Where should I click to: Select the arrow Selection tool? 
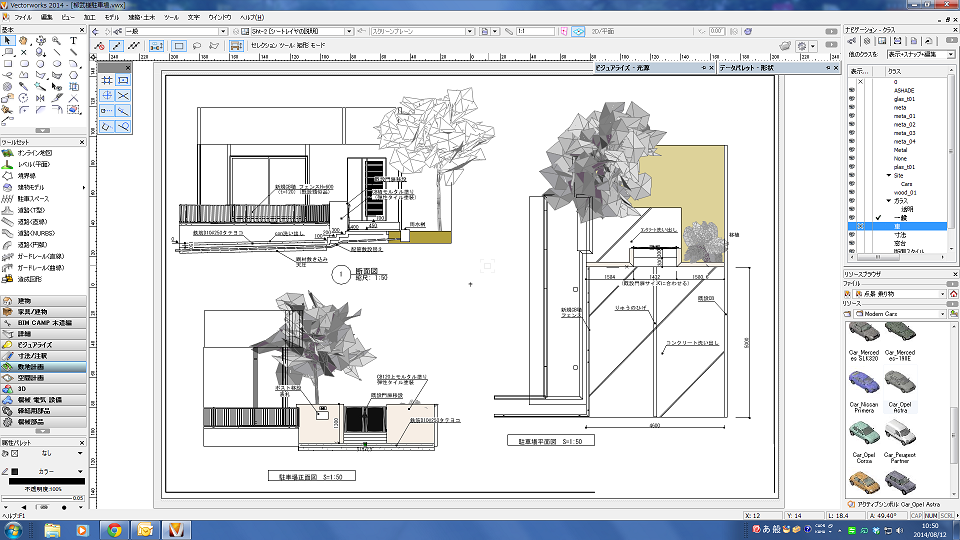click(x=8, y=41)
